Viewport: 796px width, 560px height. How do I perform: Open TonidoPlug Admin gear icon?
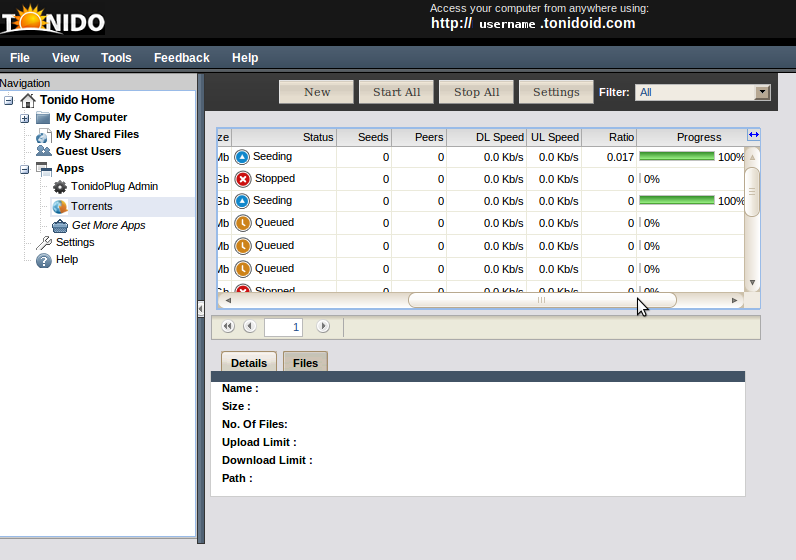tap(60, 187)
